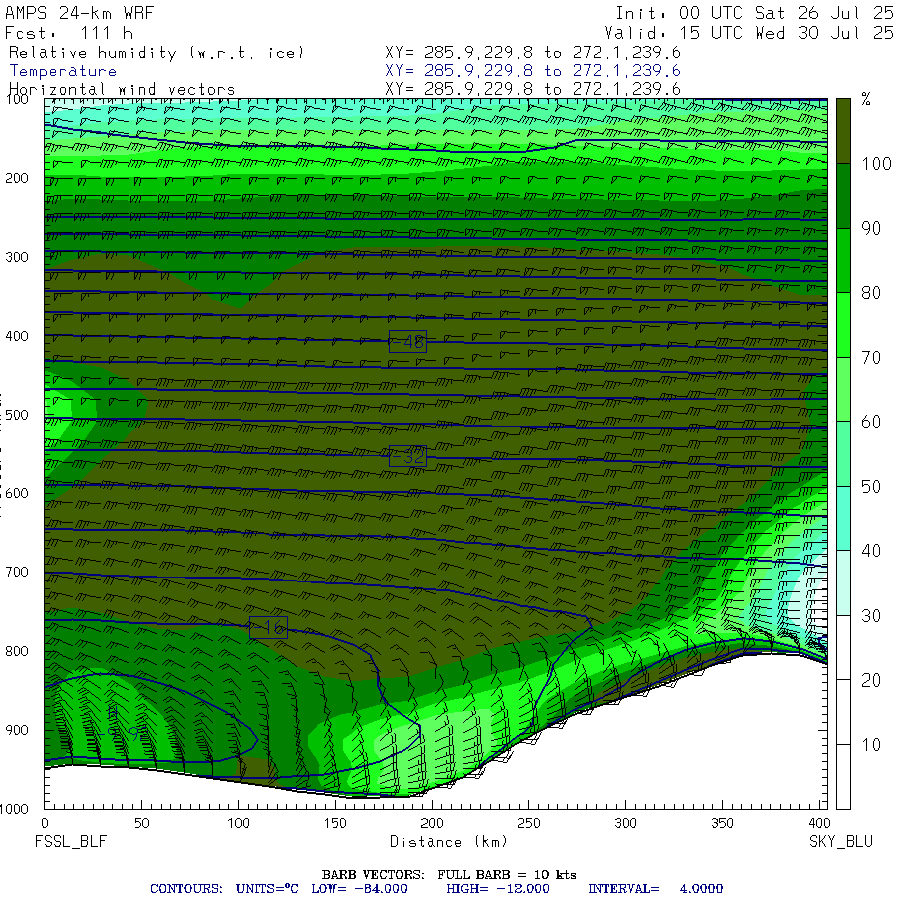Screen dimensions: 900x900
Task: Click the color bar segment between 40 and 50
Action: point(843,518)
